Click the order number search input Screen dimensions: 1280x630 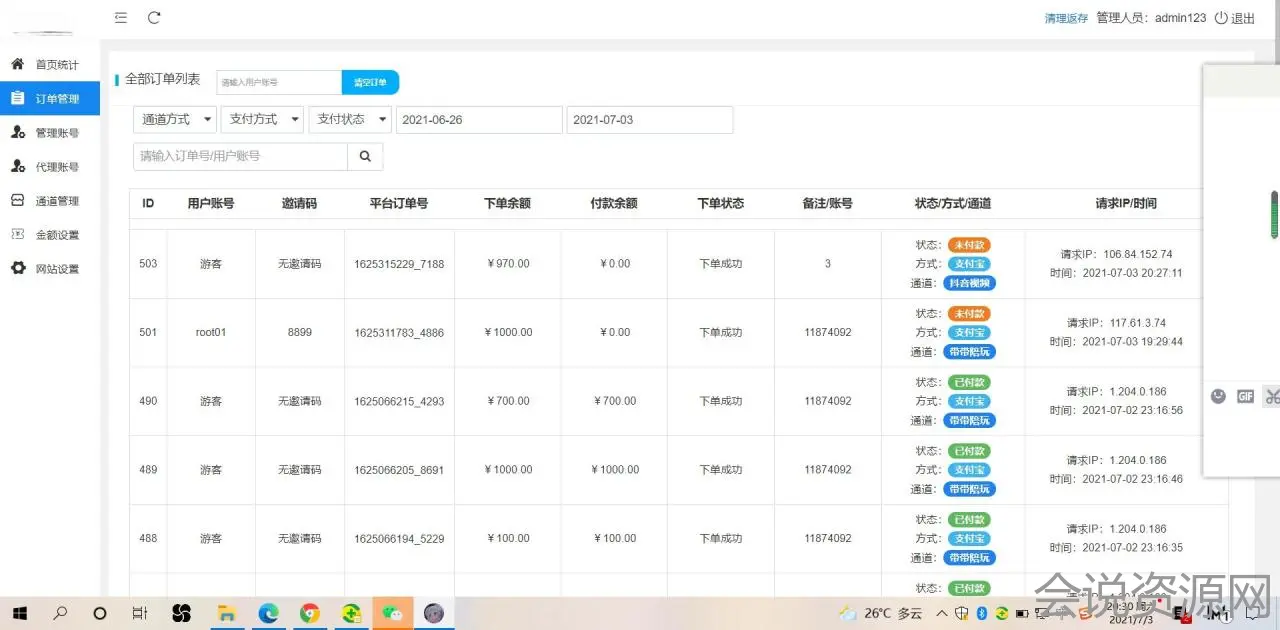[240, 156]
